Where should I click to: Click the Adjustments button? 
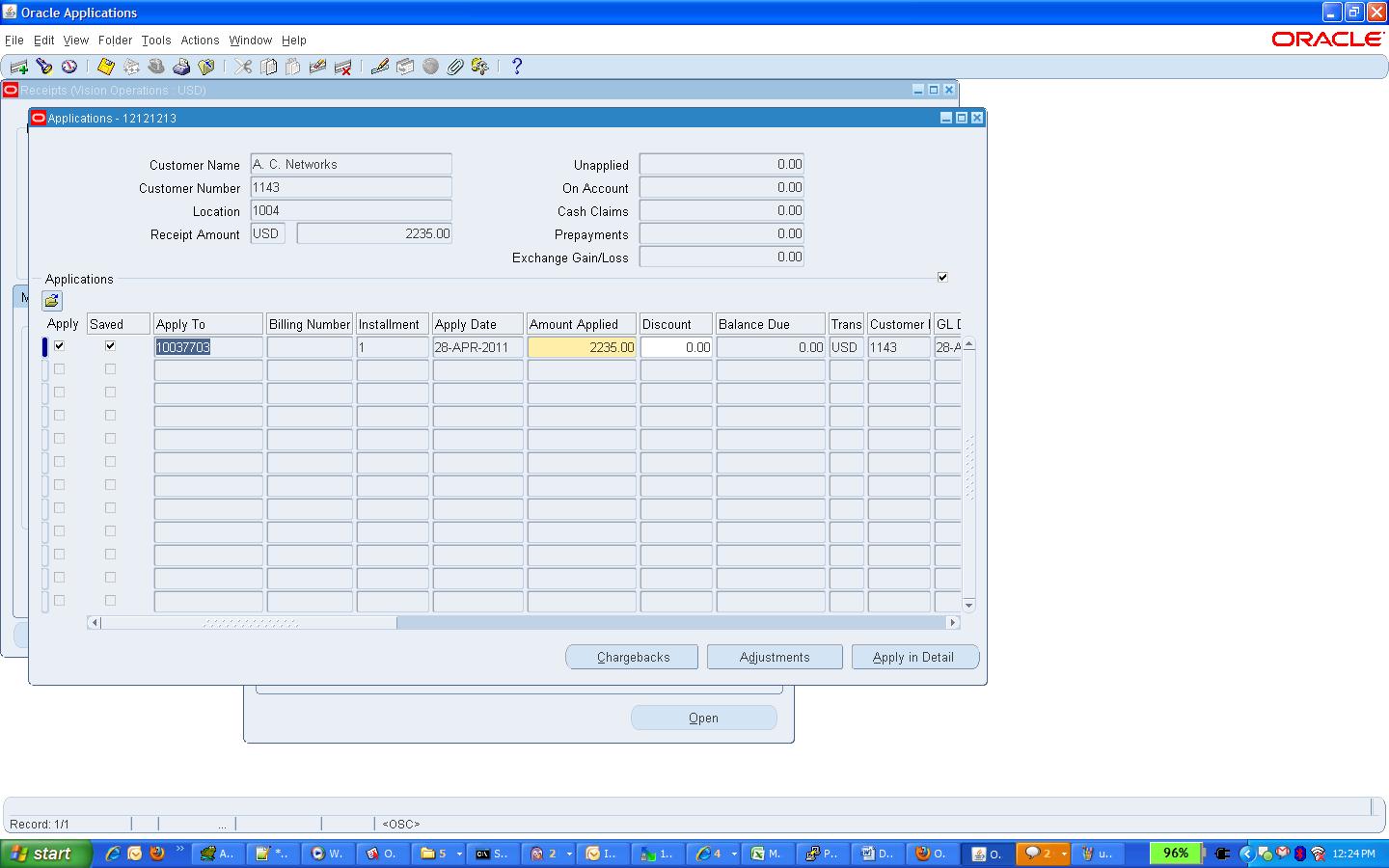(x=775, y=657)
